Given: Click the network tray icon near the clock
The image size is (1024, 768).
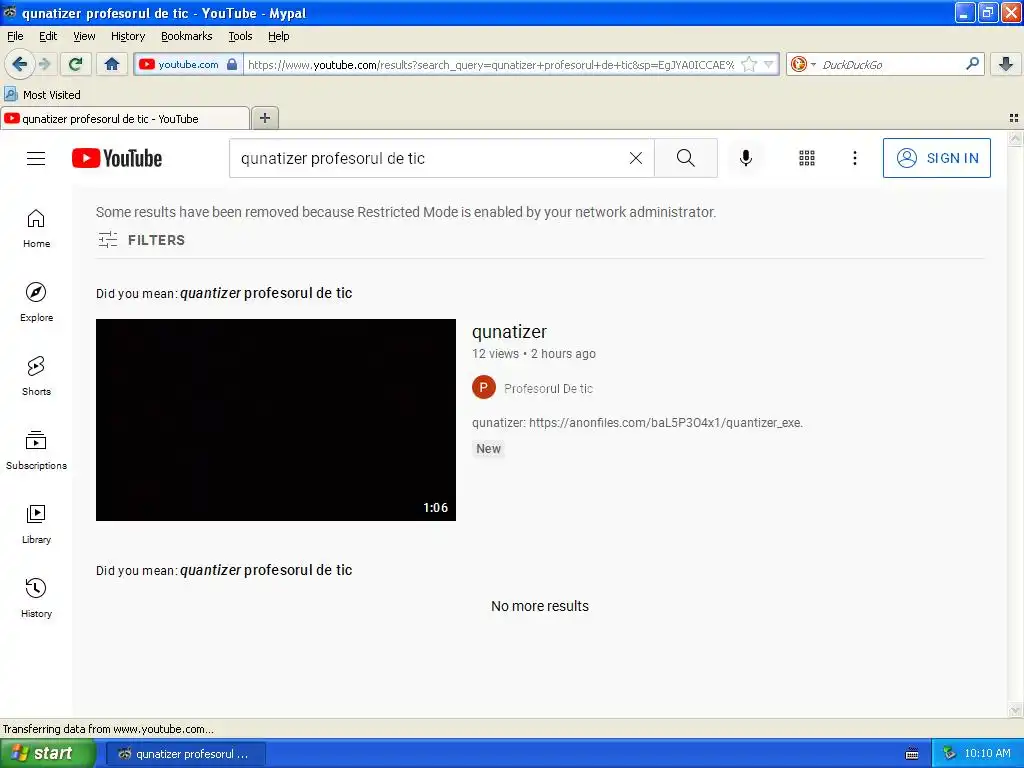Looking at the screenshot, I should 948,754.
